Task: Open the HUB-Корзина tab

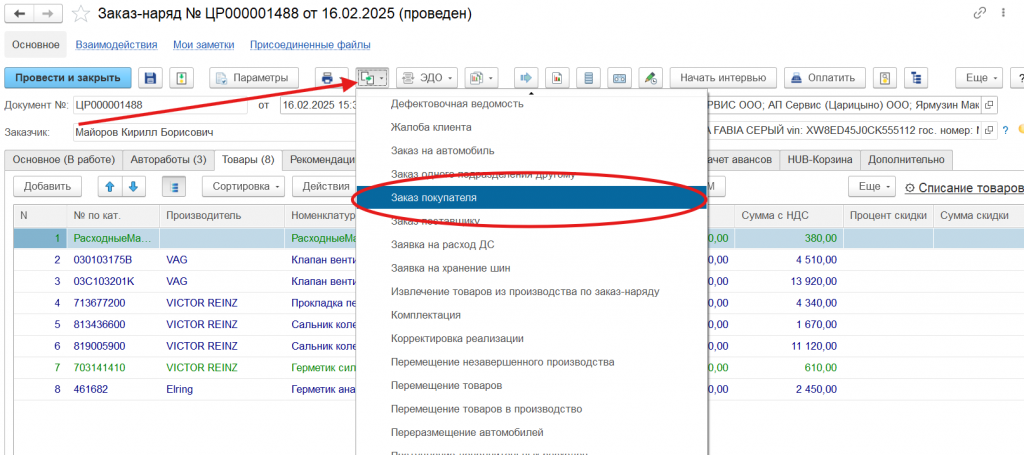Action: point(819,159)
